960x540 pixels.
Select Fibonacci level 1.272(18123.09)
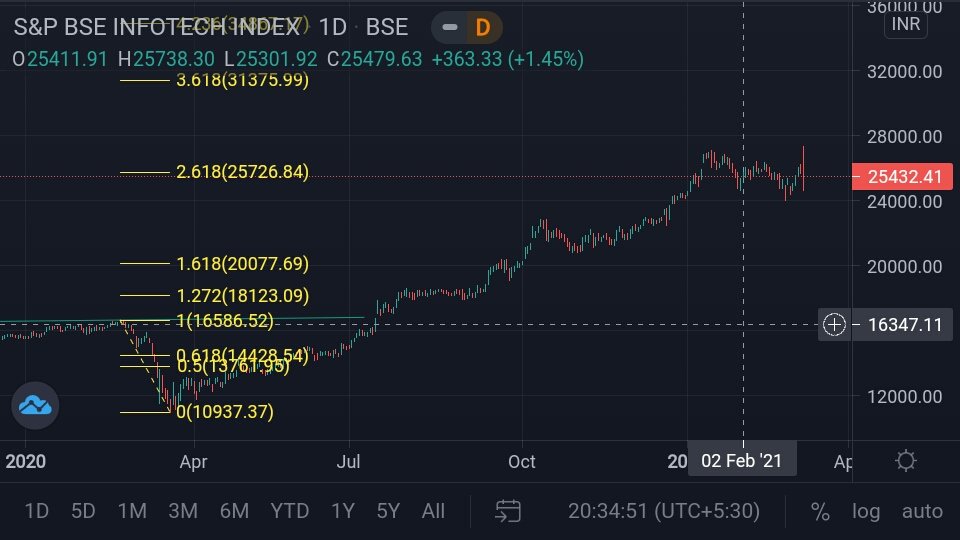242,296
